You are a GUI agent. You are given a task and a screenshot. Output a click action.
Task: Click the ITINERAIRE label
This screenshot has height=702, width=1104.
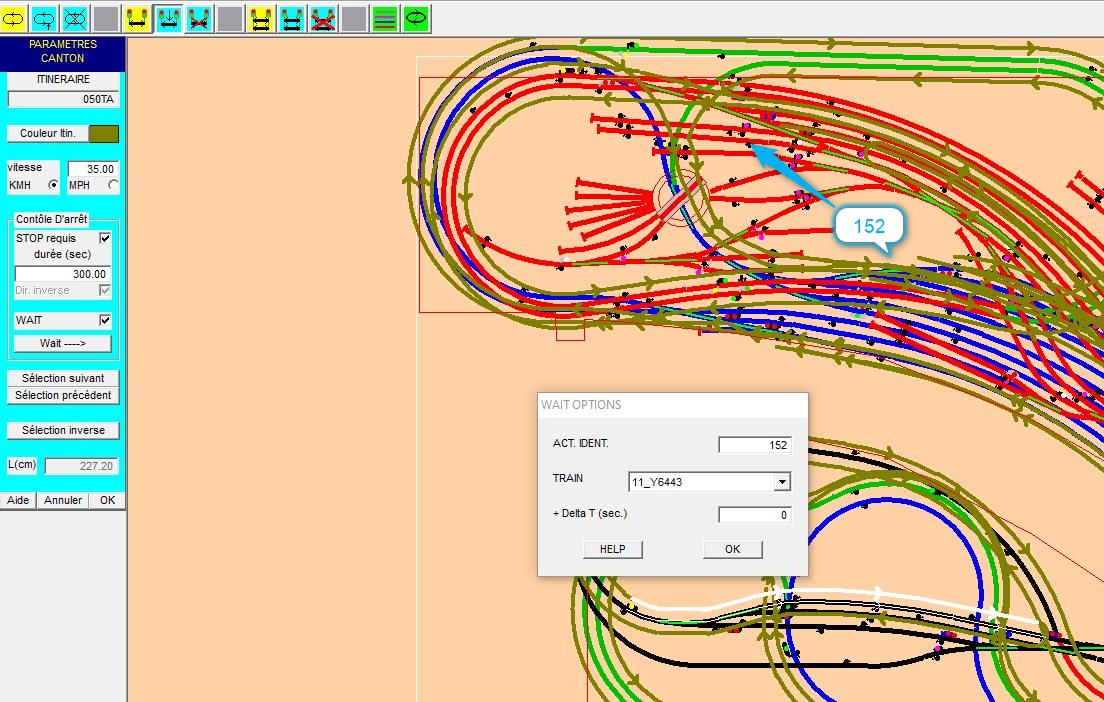[63, 80]
